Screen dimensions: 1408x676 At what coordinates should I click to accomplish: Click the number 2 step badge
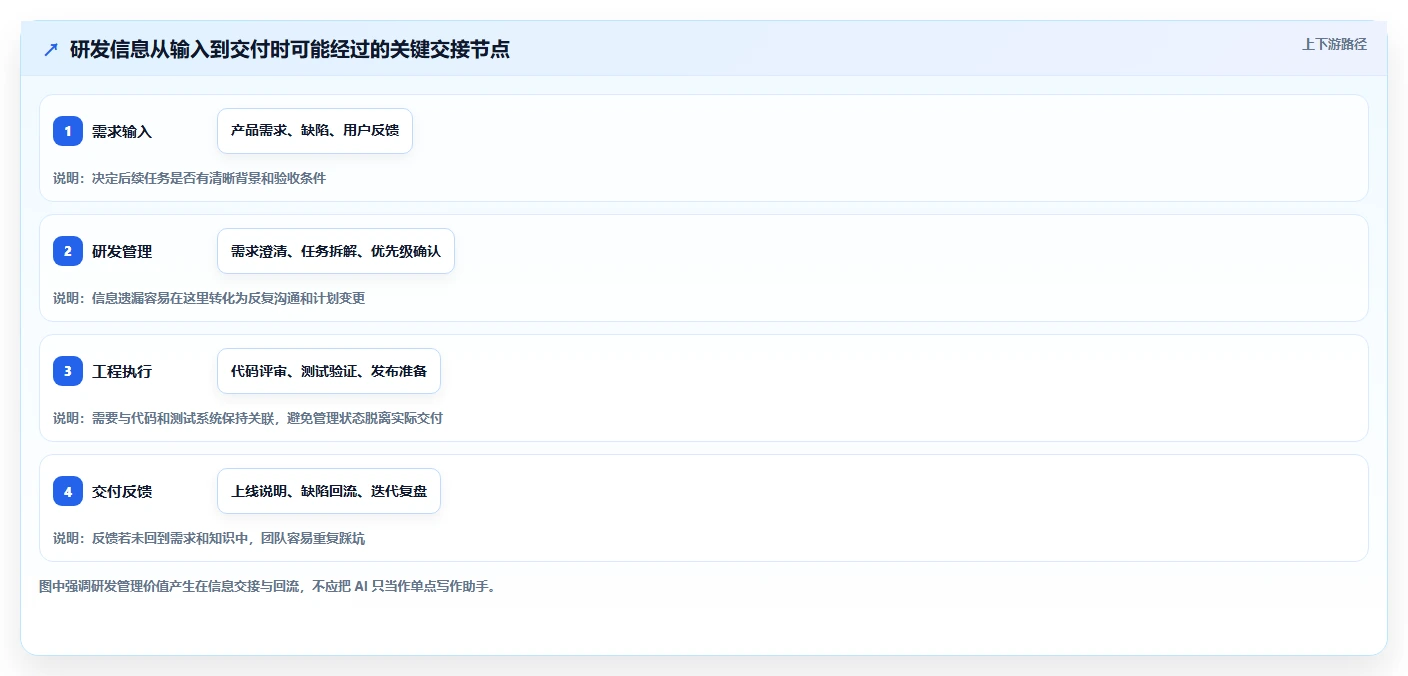click(68, 251)
